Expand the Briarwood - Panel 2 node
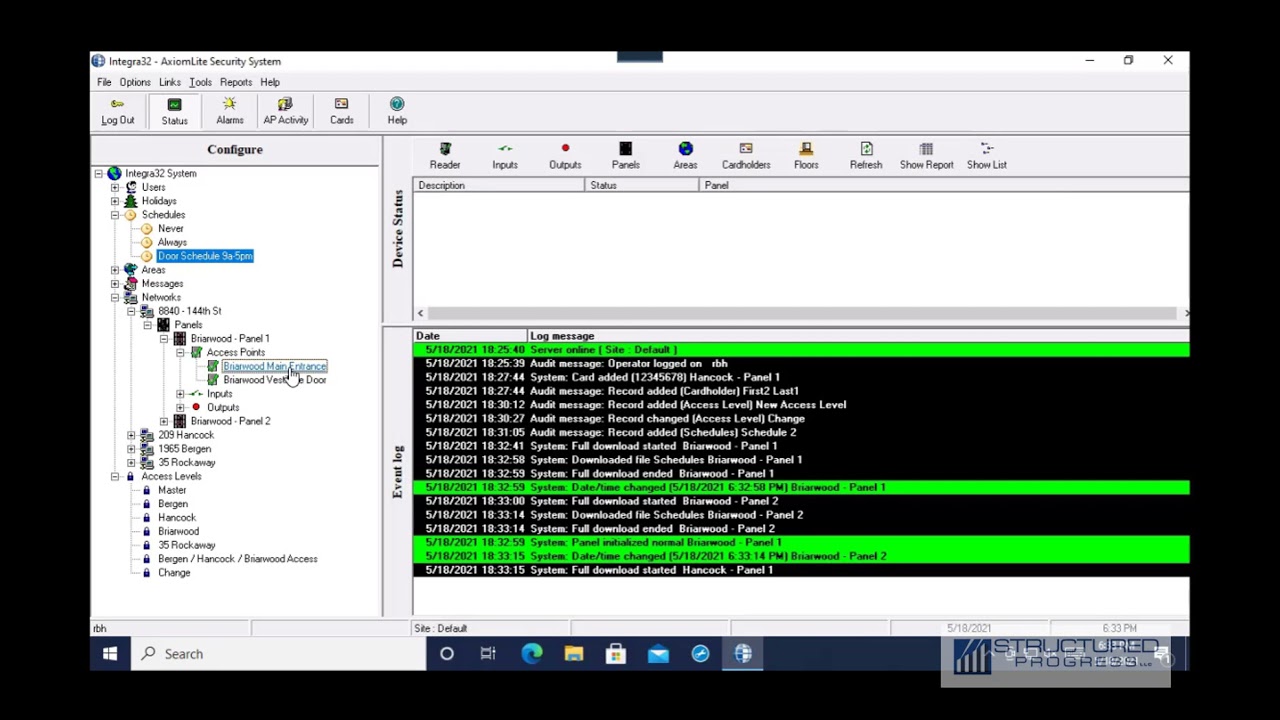The height and width of the screenshot is (720, 1280). [164, 422]
